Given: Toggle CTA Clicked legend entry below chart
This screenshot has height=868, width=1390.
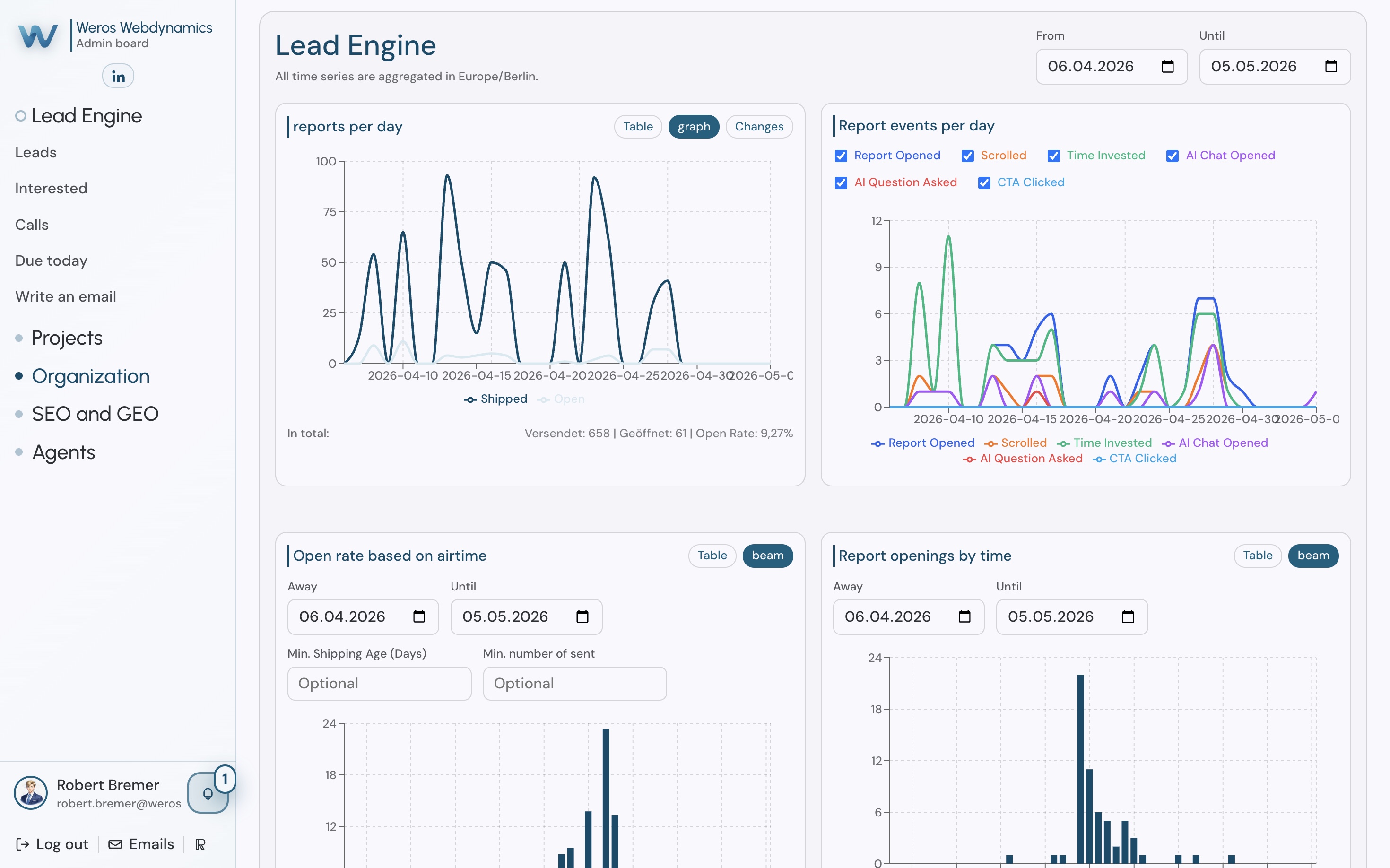Looking at the screenshot, I should [x=1134, y=459].
